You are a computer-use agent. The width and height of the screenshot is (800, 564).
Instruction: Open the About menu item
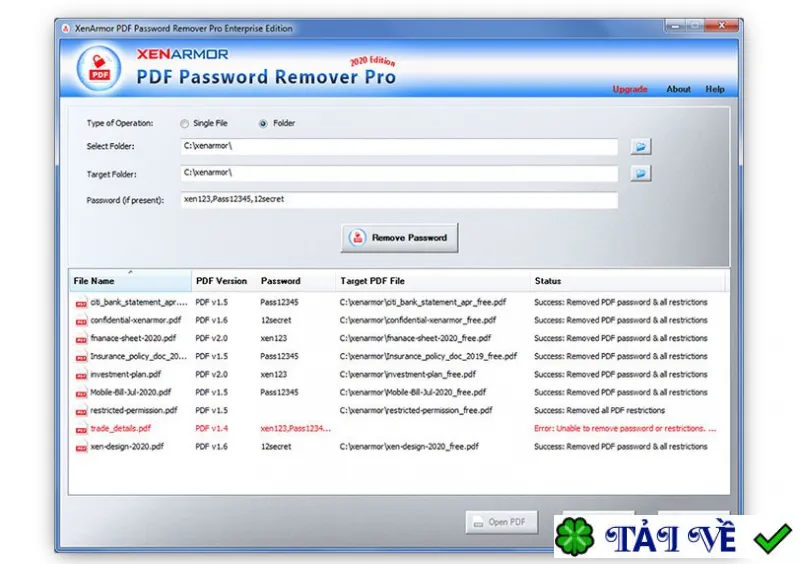678,89
